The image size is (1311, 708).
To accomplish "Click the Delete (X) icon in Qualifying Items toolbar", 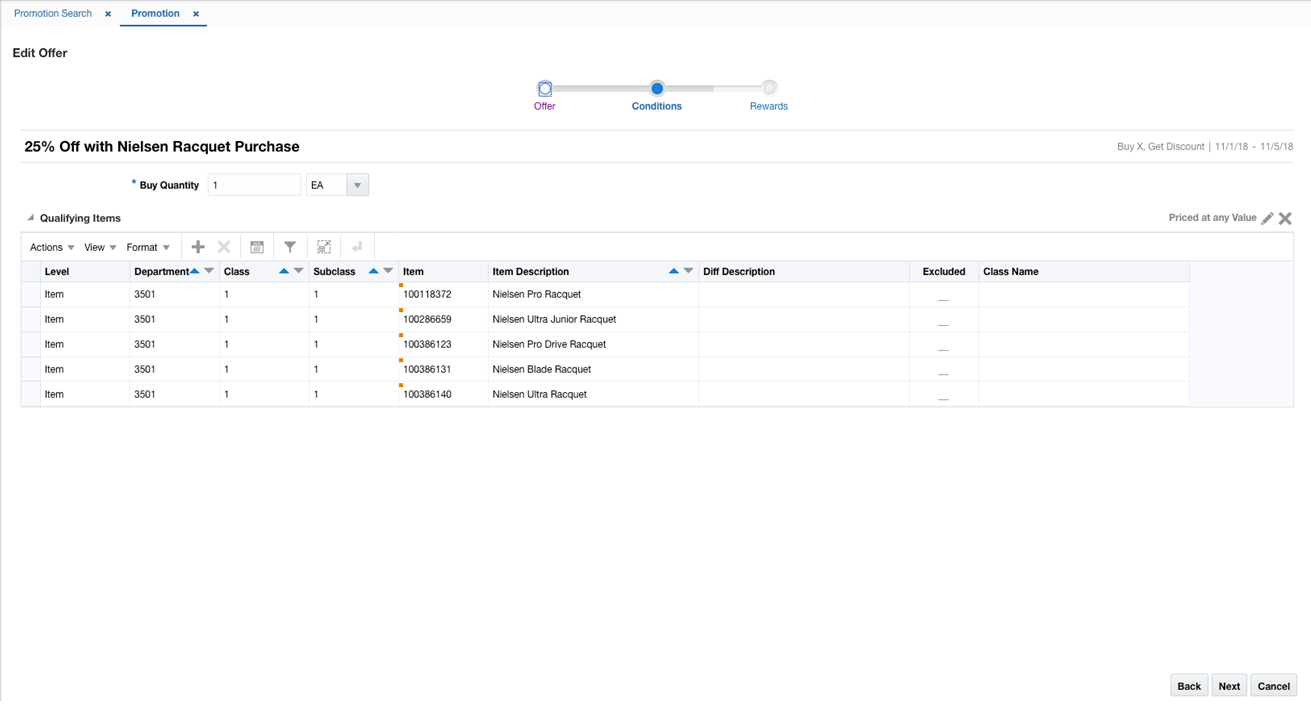I will (224, 247).
